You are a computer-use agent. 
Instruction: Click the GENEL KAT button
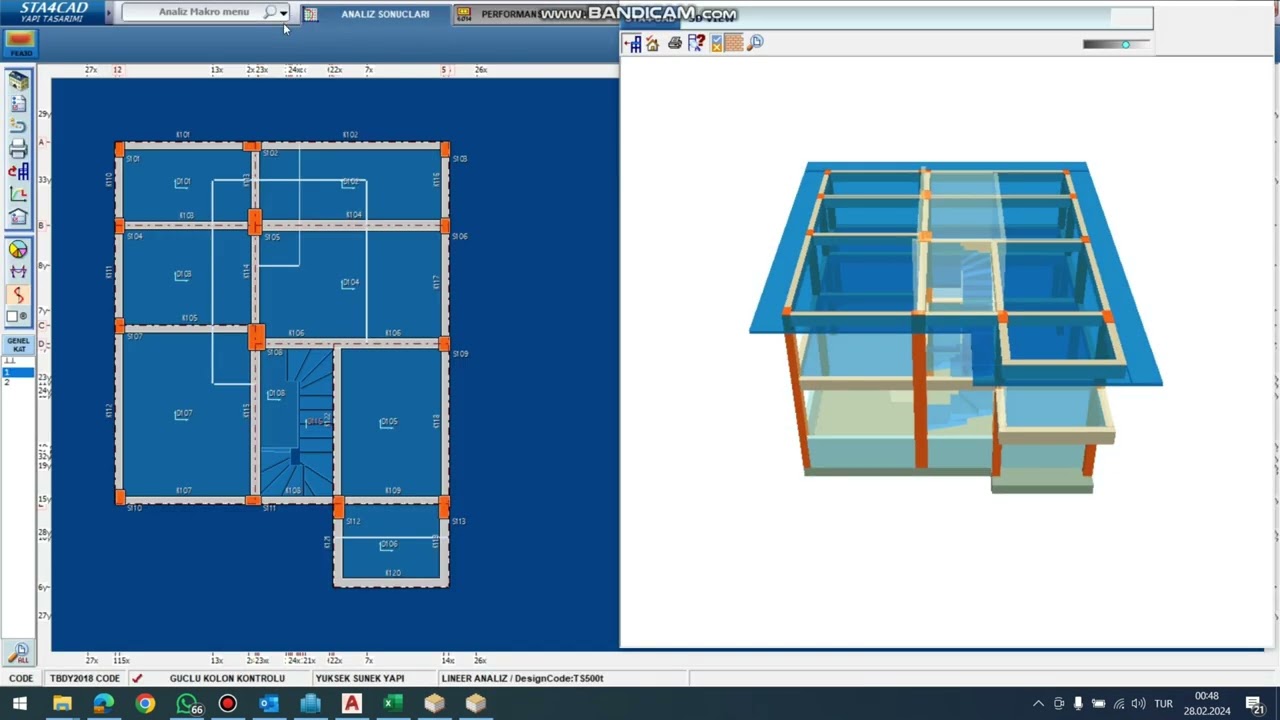(19, 345)
